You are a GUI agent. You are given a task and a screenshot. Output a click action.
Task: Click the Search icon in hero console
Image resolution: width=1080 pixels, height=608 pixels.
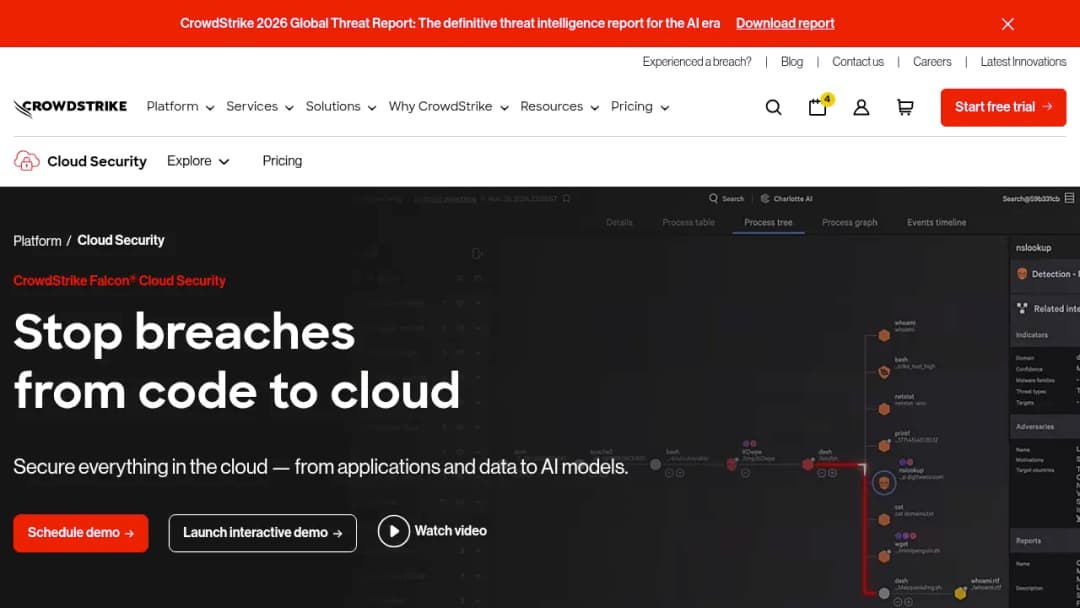click(x=713, y=198)
